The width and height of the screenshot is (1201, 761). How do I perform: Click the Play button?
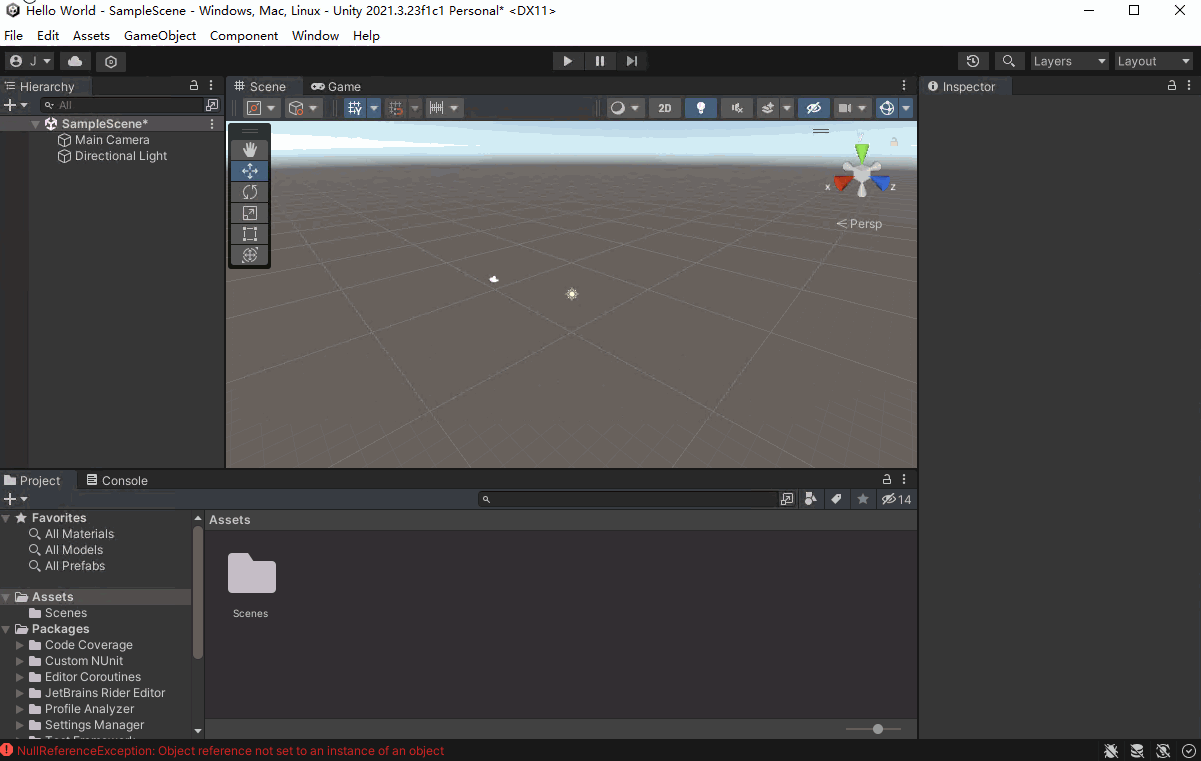tap(568, 61)
